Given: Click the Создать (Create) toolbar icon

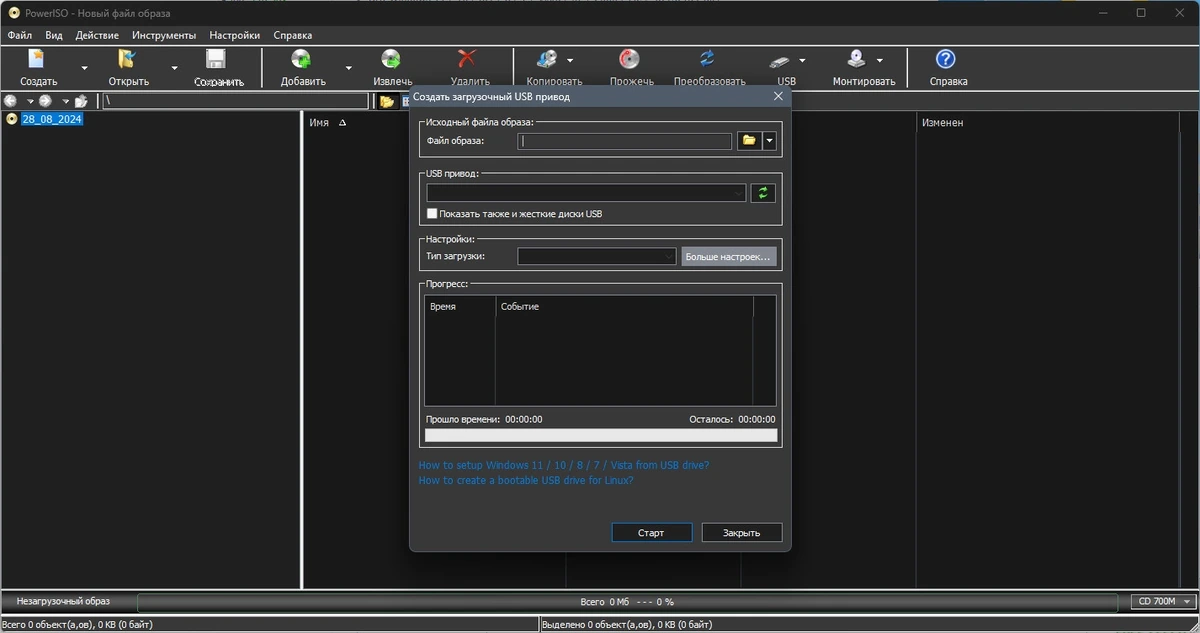Looking at the screenshot, I should click(38, 60).
